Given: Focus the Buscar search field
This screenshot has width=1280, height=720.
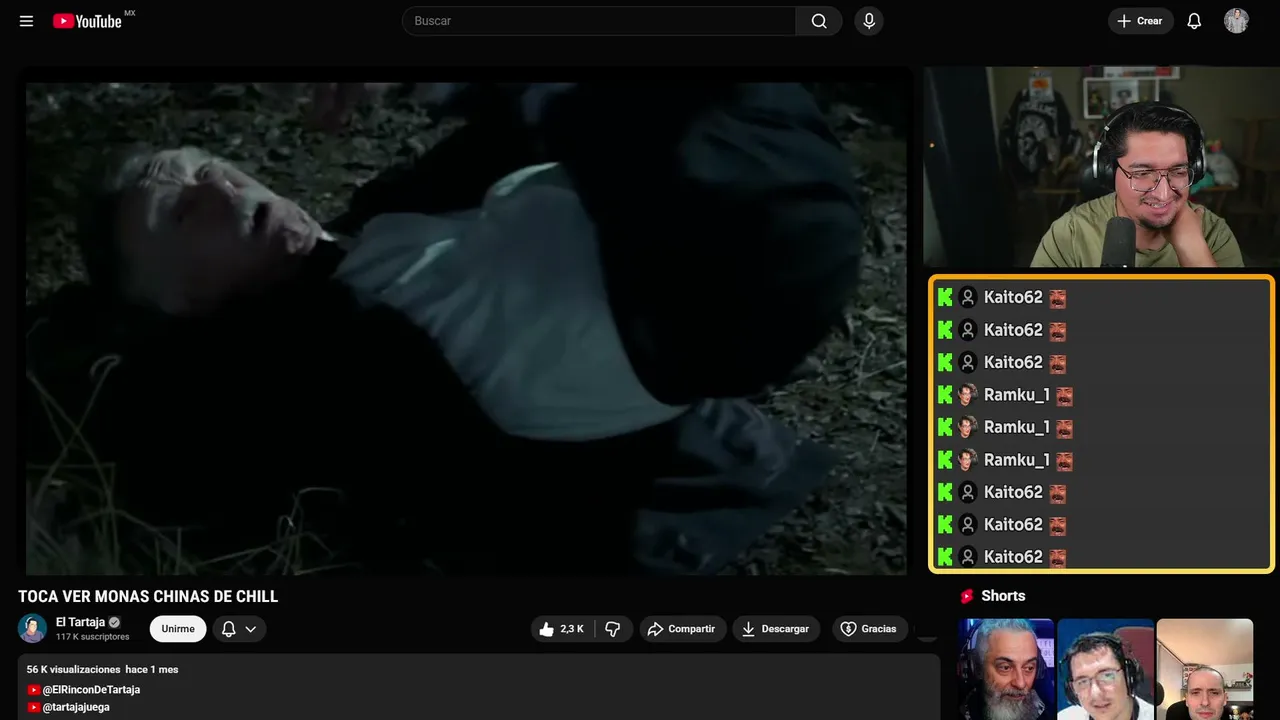Looking at the screenshot, I should coord(599,21).
